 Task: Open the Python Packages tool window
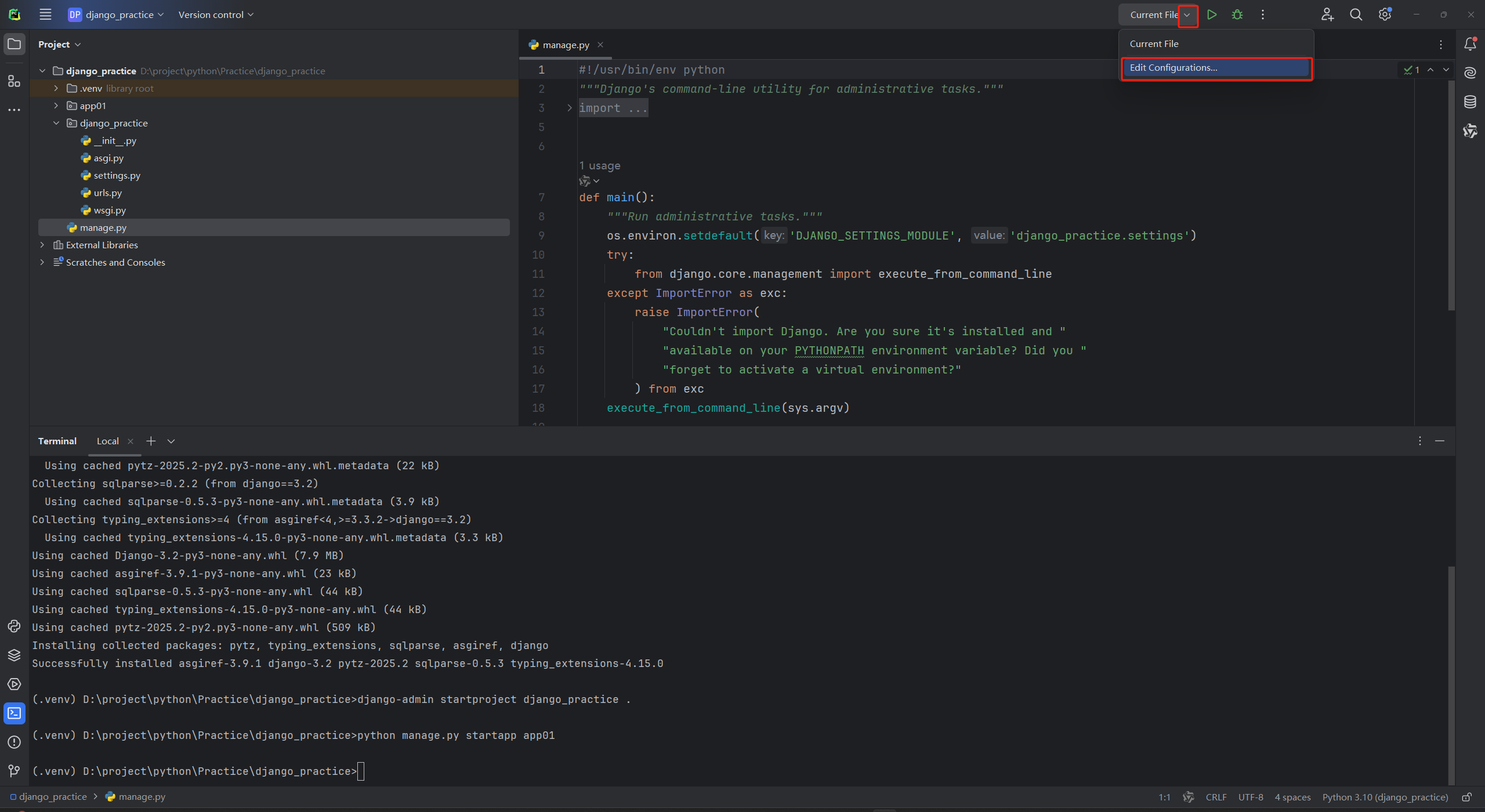point(14,655)
